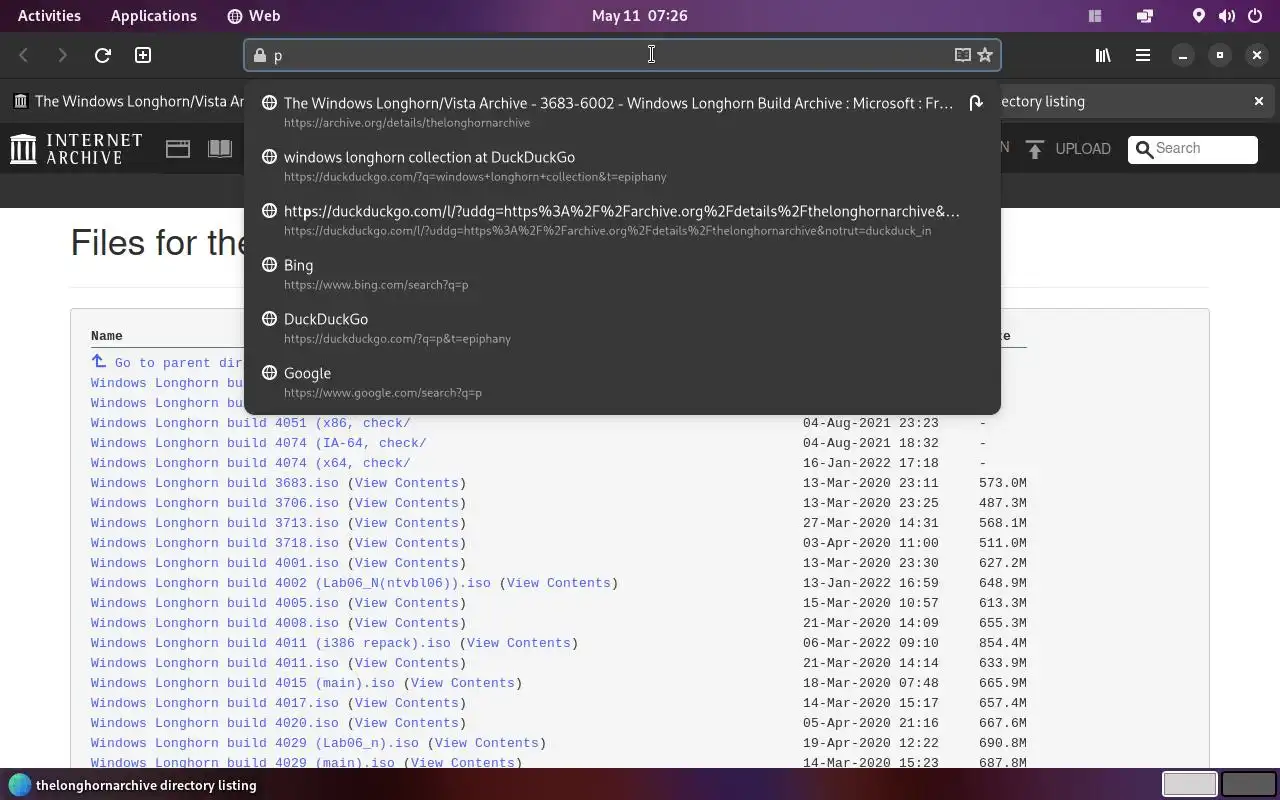This screenshot has width=1280, height=800.
Task: Open the clock May 11 07:26
Action: (x=640, y=16)
